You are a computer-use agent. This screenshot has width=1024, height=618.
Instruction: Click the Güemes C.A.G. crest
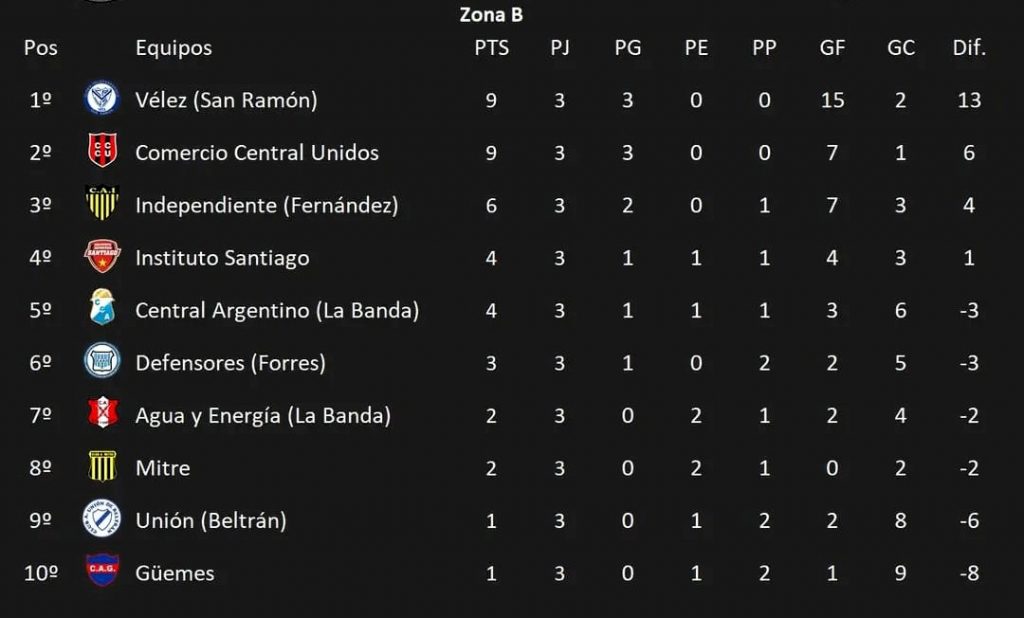(x=103, y=570)
